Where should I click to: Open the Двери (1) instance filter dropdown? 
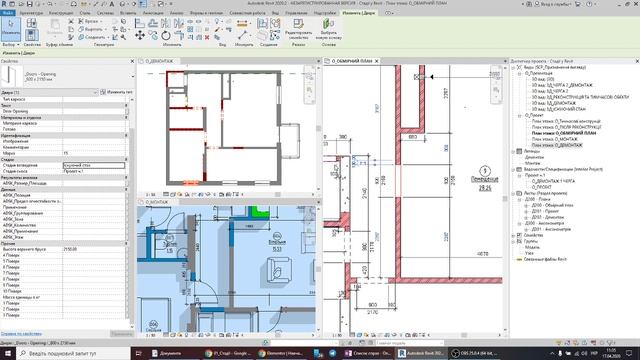(49, 93)
